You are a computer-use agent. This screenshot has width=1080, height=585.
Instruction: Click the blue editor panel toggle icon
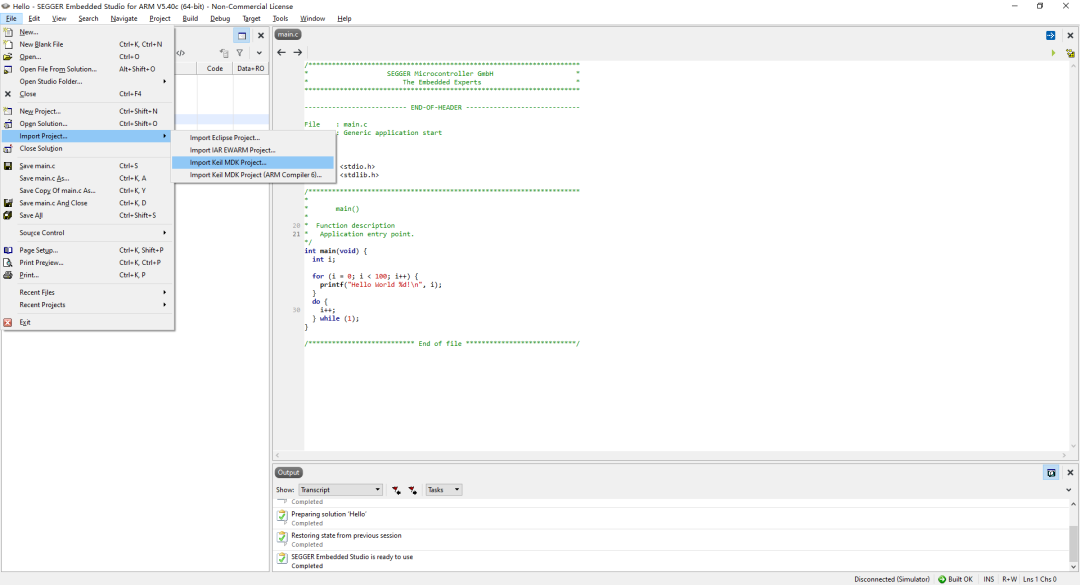pyautogui.click(x=1050, y=35)
